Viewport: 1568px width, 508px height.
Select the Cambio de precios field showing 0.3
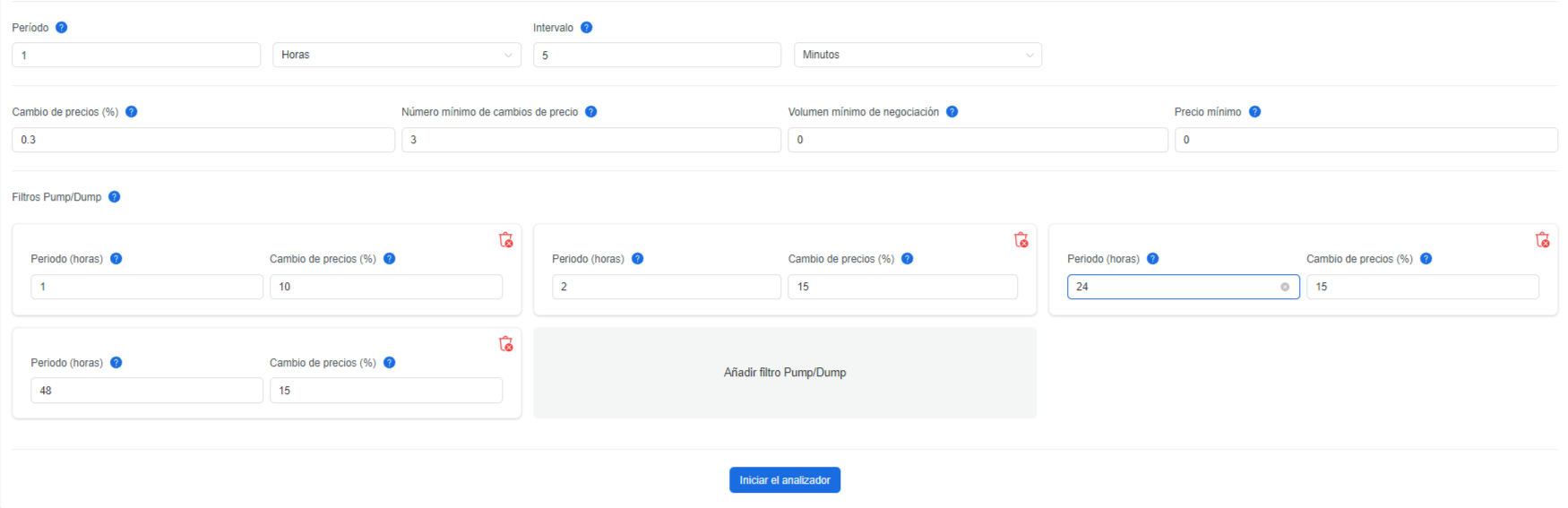point(203,140)
